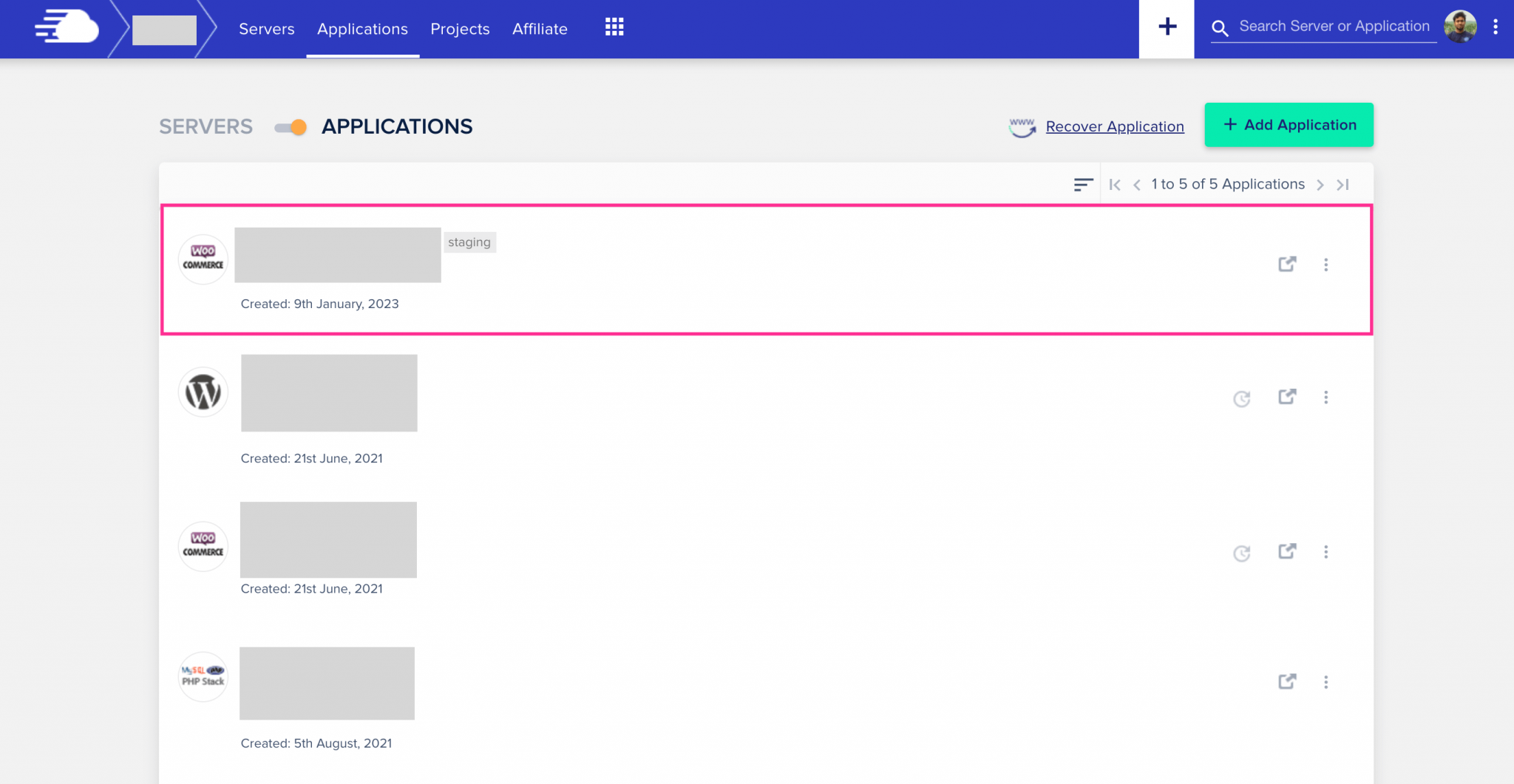Viewport: 1514px width, 784px height.
Task: Click the restore icon on WordPress application
Action: [1242, 398]
